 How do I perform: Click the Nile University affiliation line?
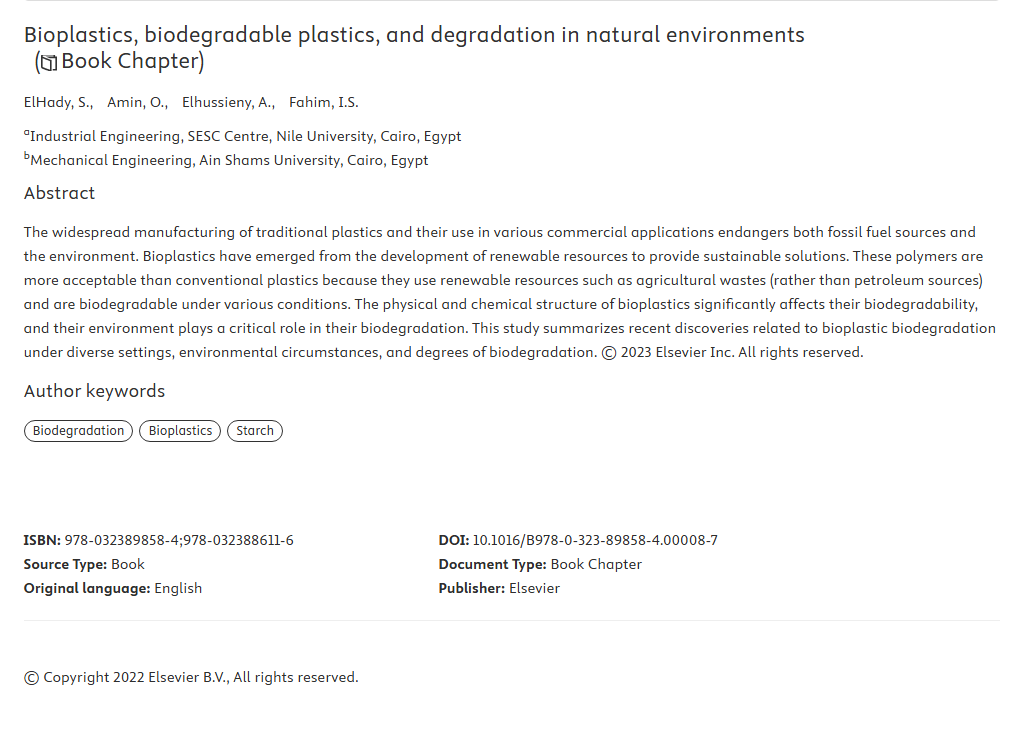tap(242, 136)
